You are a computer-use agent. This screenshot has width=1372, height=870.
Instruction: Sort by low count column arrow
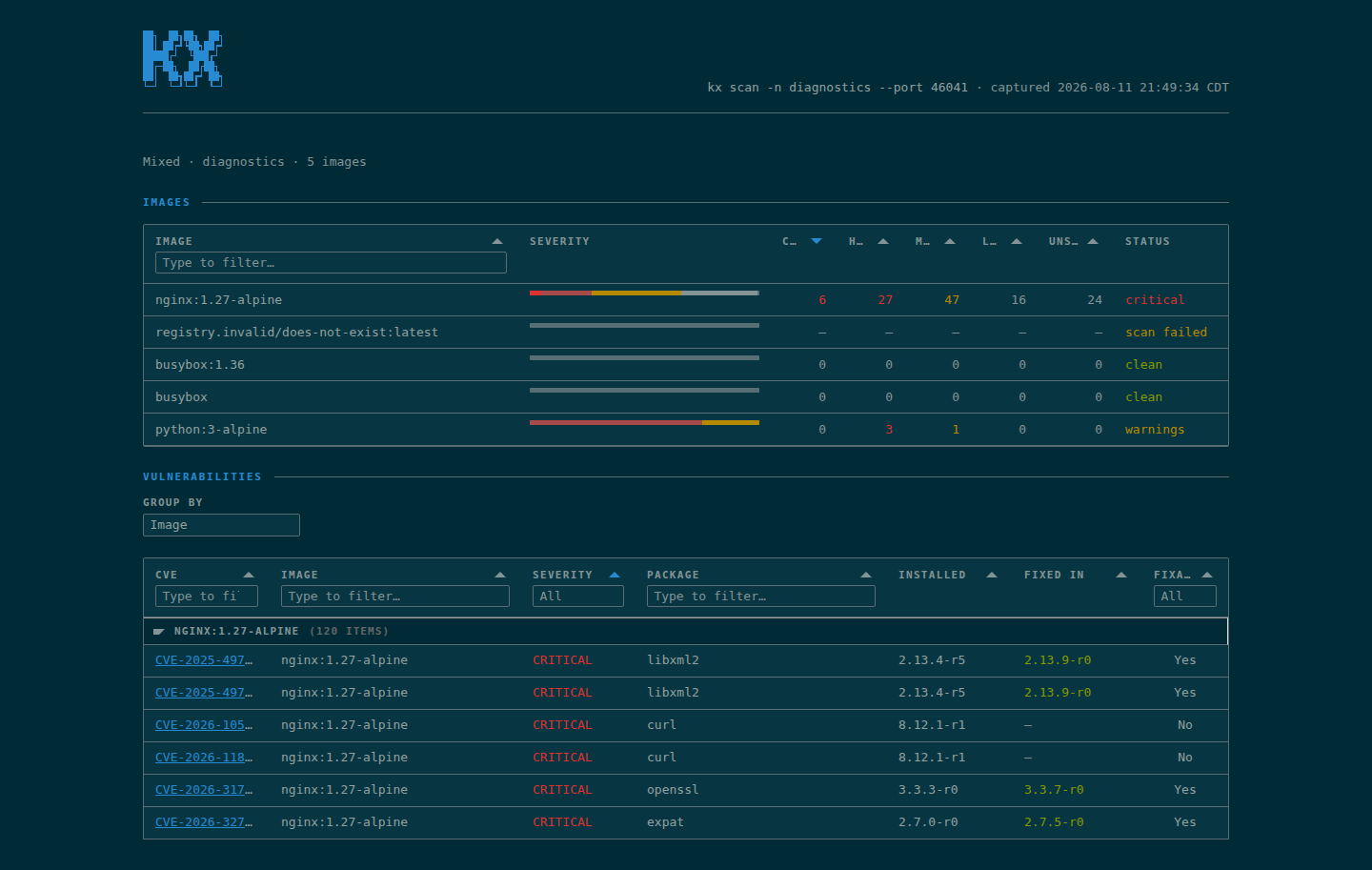(1017, 241)
